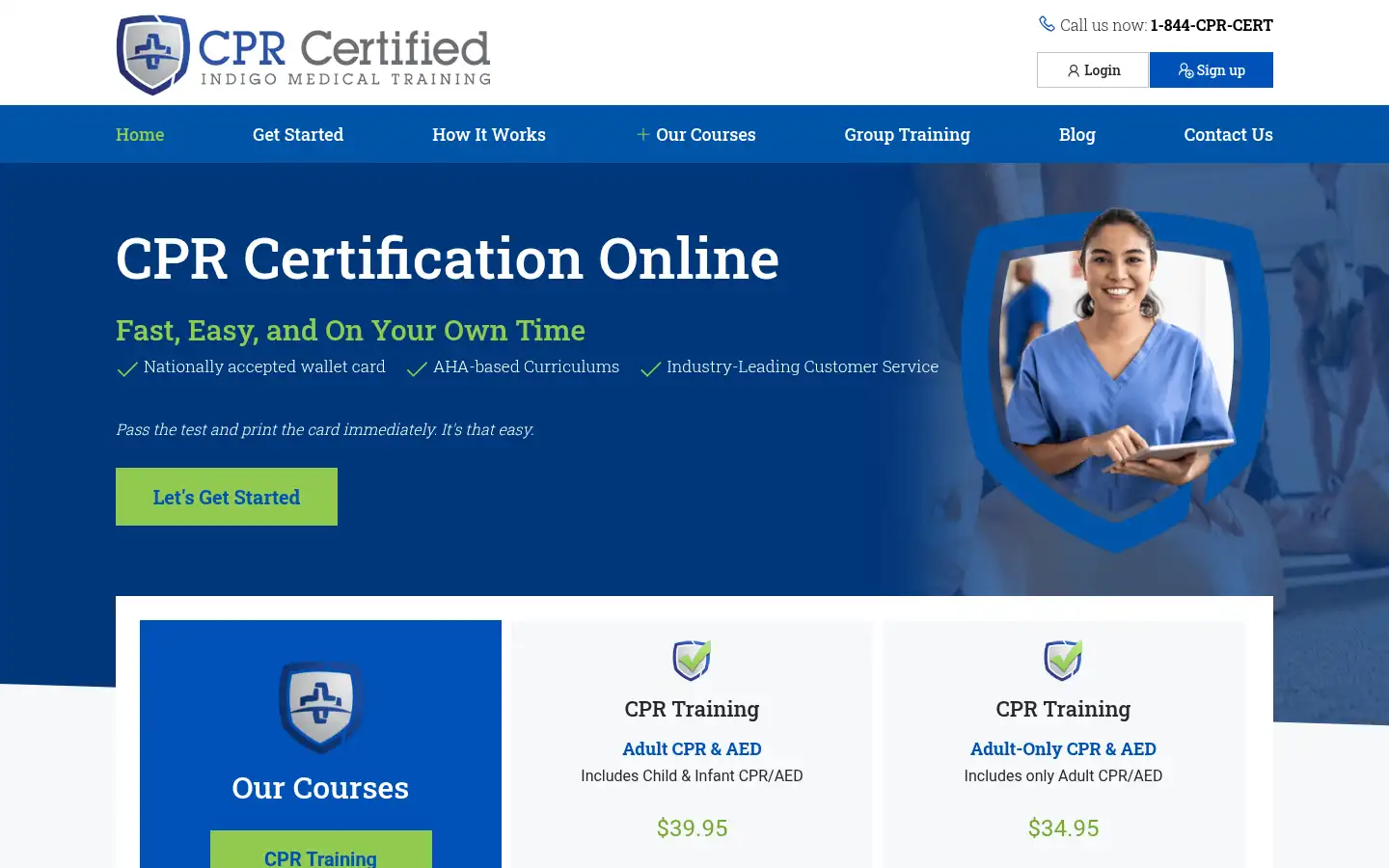
Task: Open the Group Training page
Action: coord(908,135)
